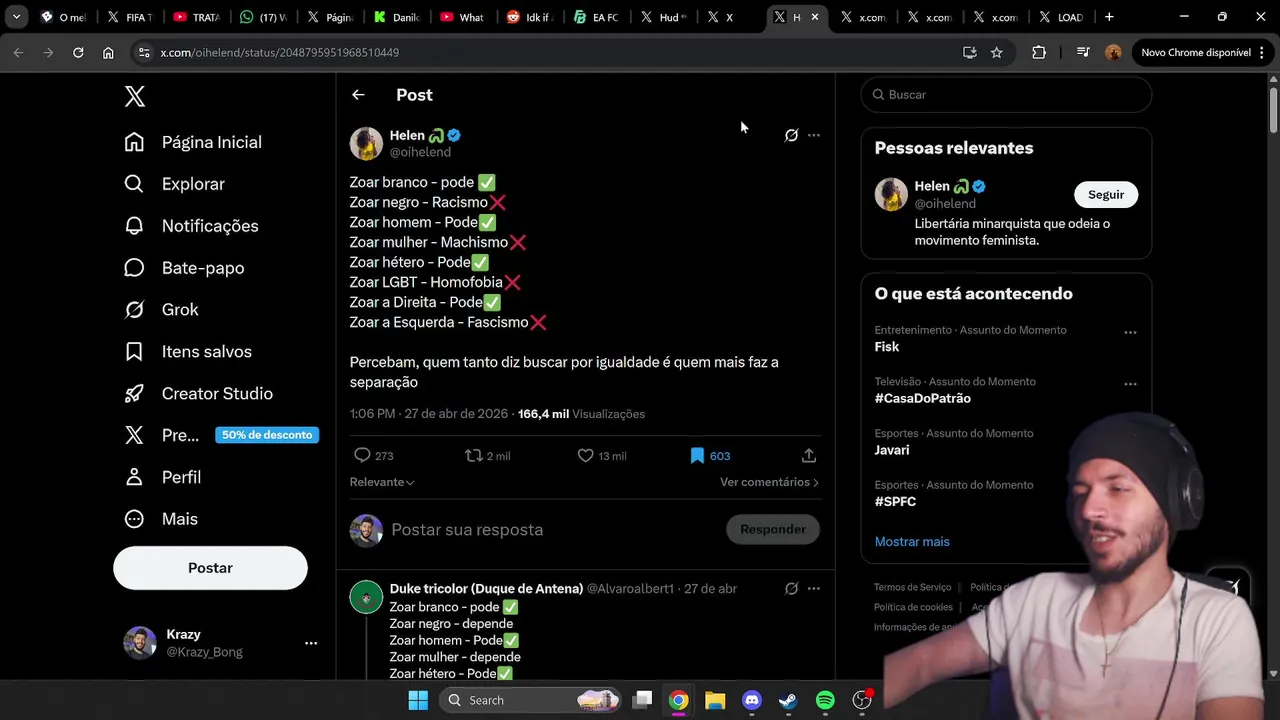Viewport: 1280px width, 720px height.
Task: Open Notificações in sidebar
Action: (x=191, y=226)
